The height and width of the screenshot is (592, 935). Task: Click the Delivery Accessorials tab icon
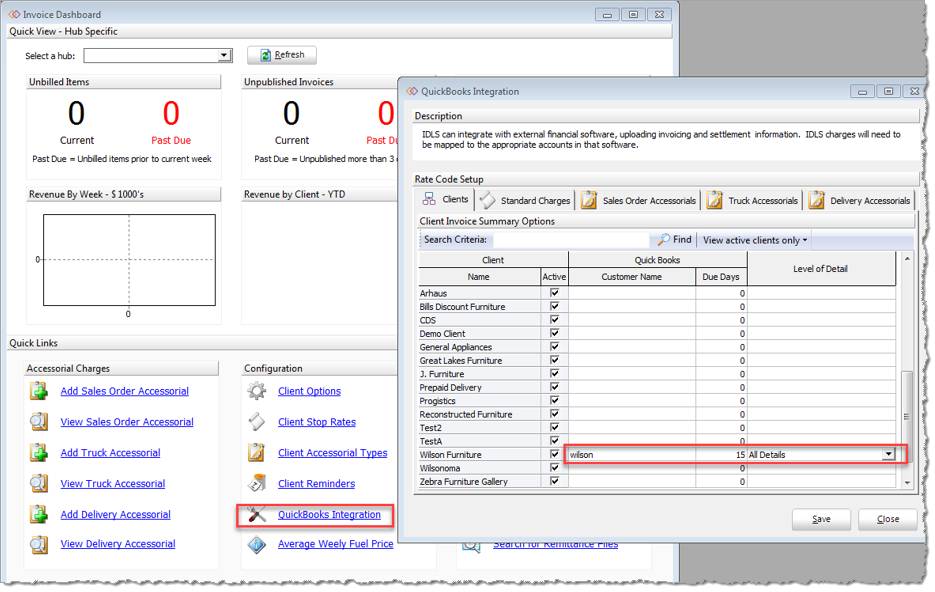[x=817, y=200]
